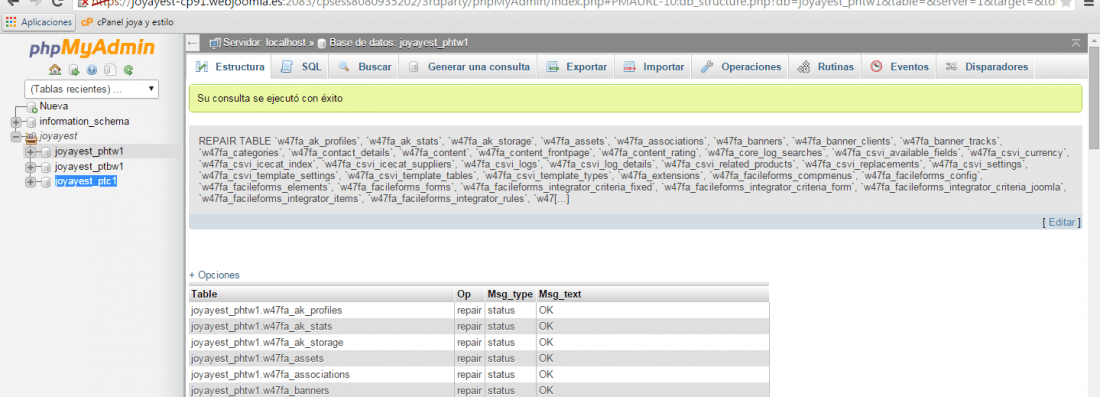Image resolution: width=1100 pixels, height=397 pixels.
Task: Click the collapse header icon at top right
Action: click(1076, 43)
